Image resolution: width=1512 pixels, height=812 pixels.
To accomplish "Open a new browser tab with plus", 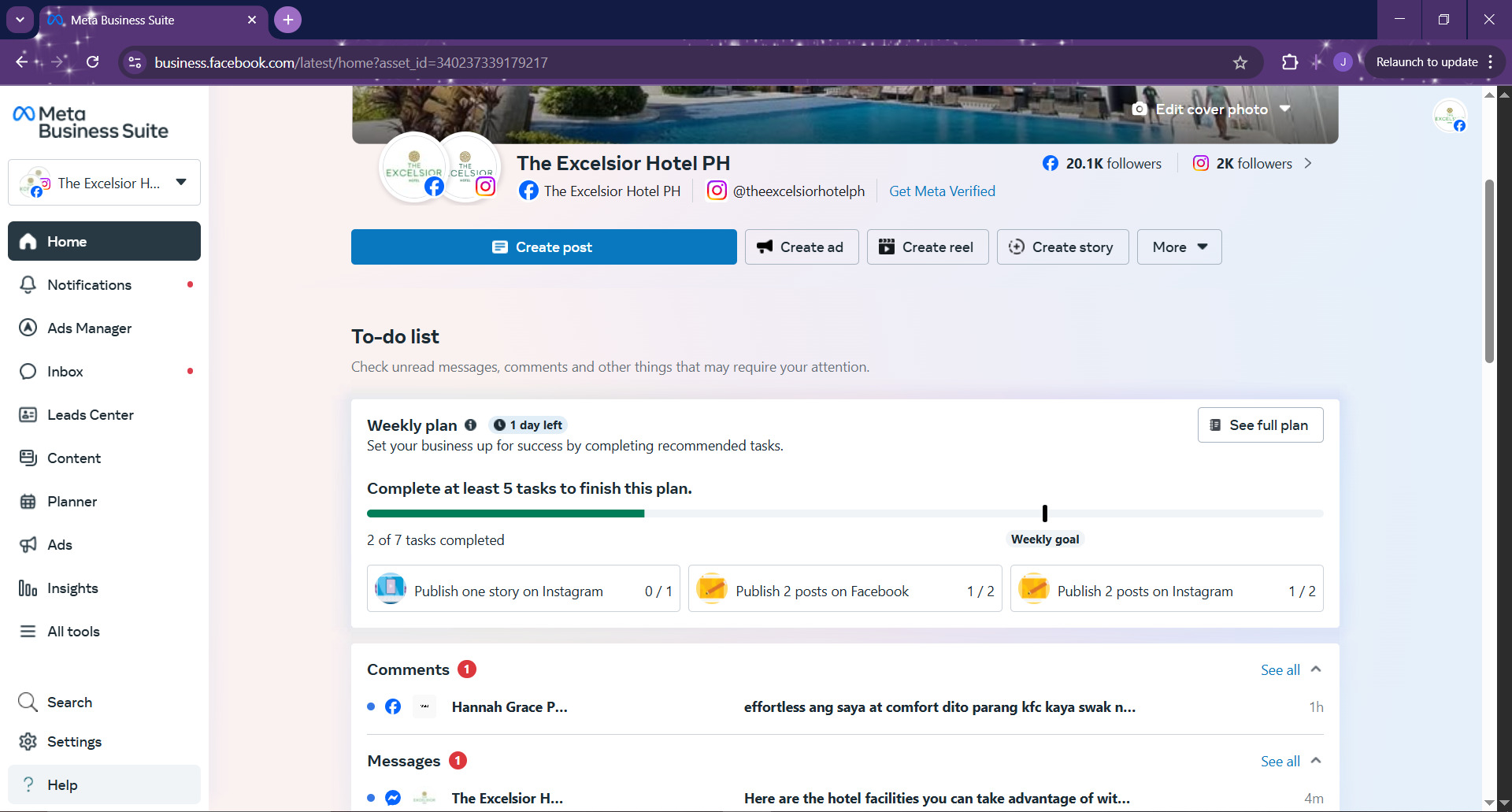I will pos(288,20).
